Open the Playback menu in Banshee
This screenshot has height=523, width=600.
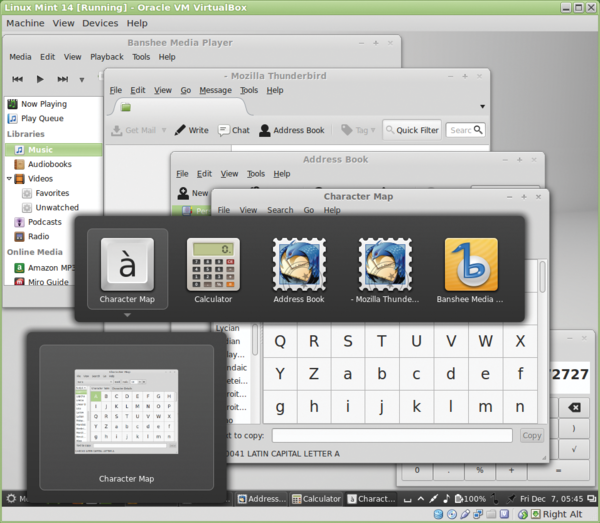[107, 57]
